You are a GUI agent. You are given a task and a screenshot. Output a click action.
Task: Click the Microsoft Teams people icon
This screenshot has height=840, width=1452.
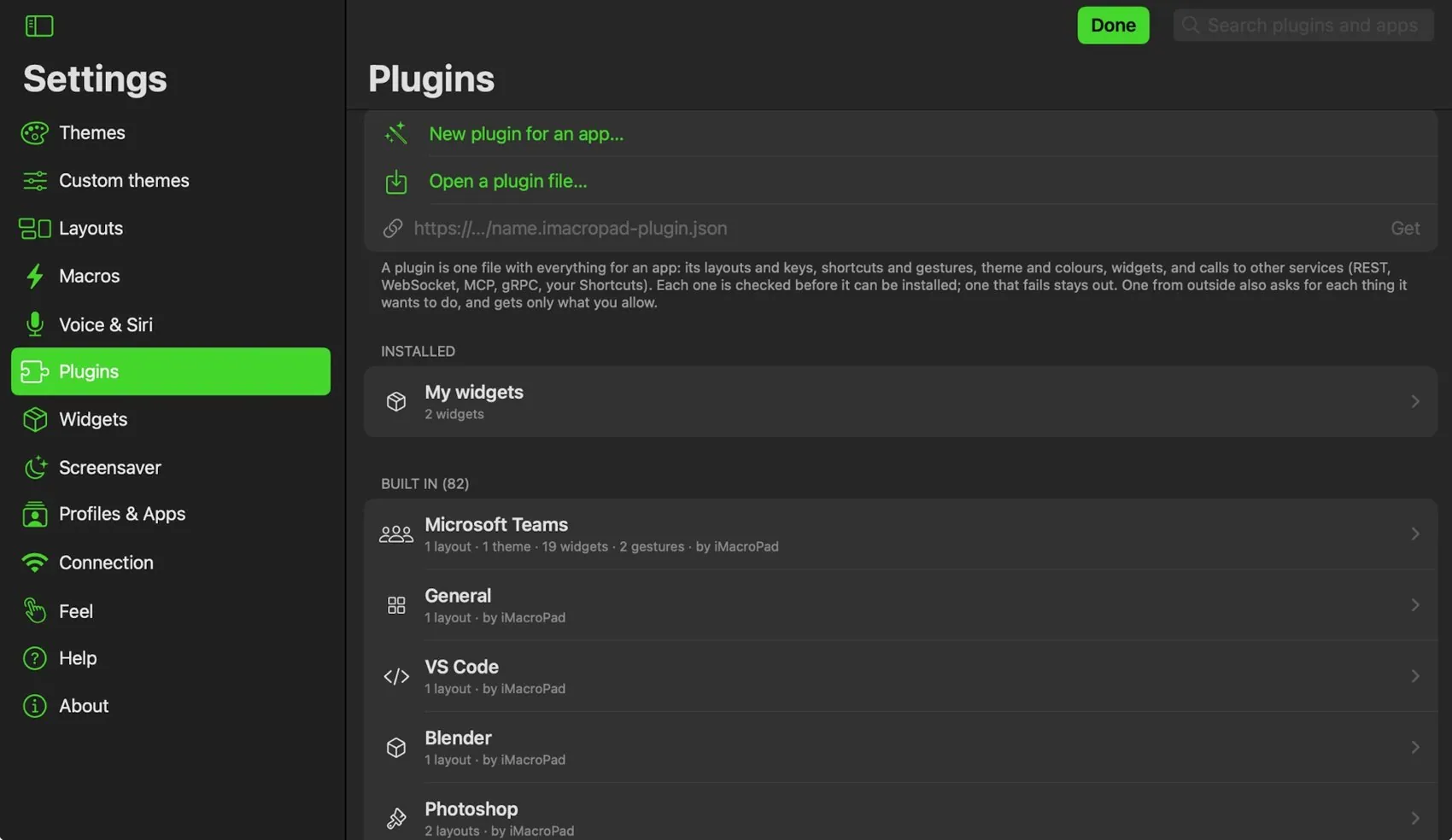tap(395, 534)
